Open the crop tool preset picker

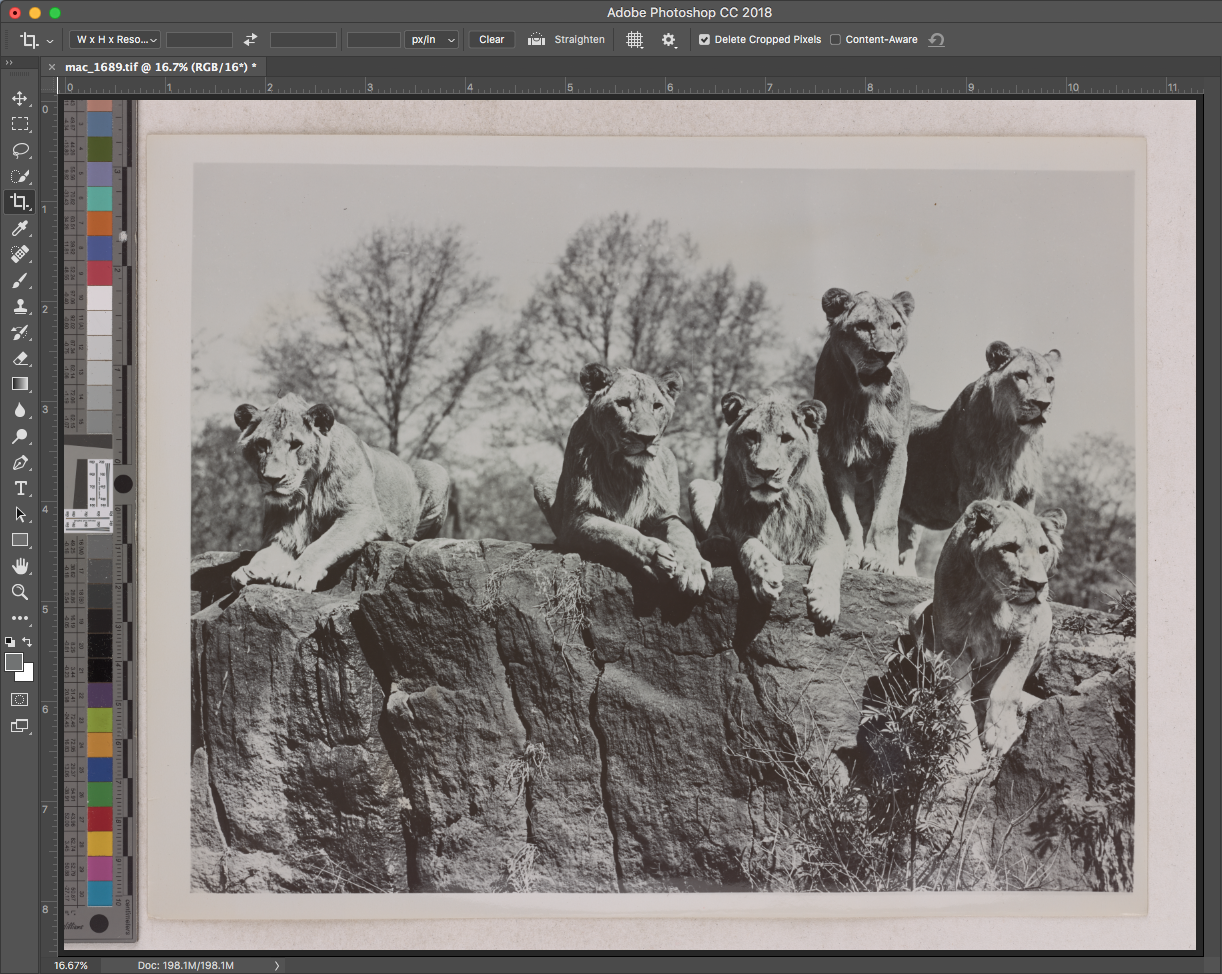36,40
